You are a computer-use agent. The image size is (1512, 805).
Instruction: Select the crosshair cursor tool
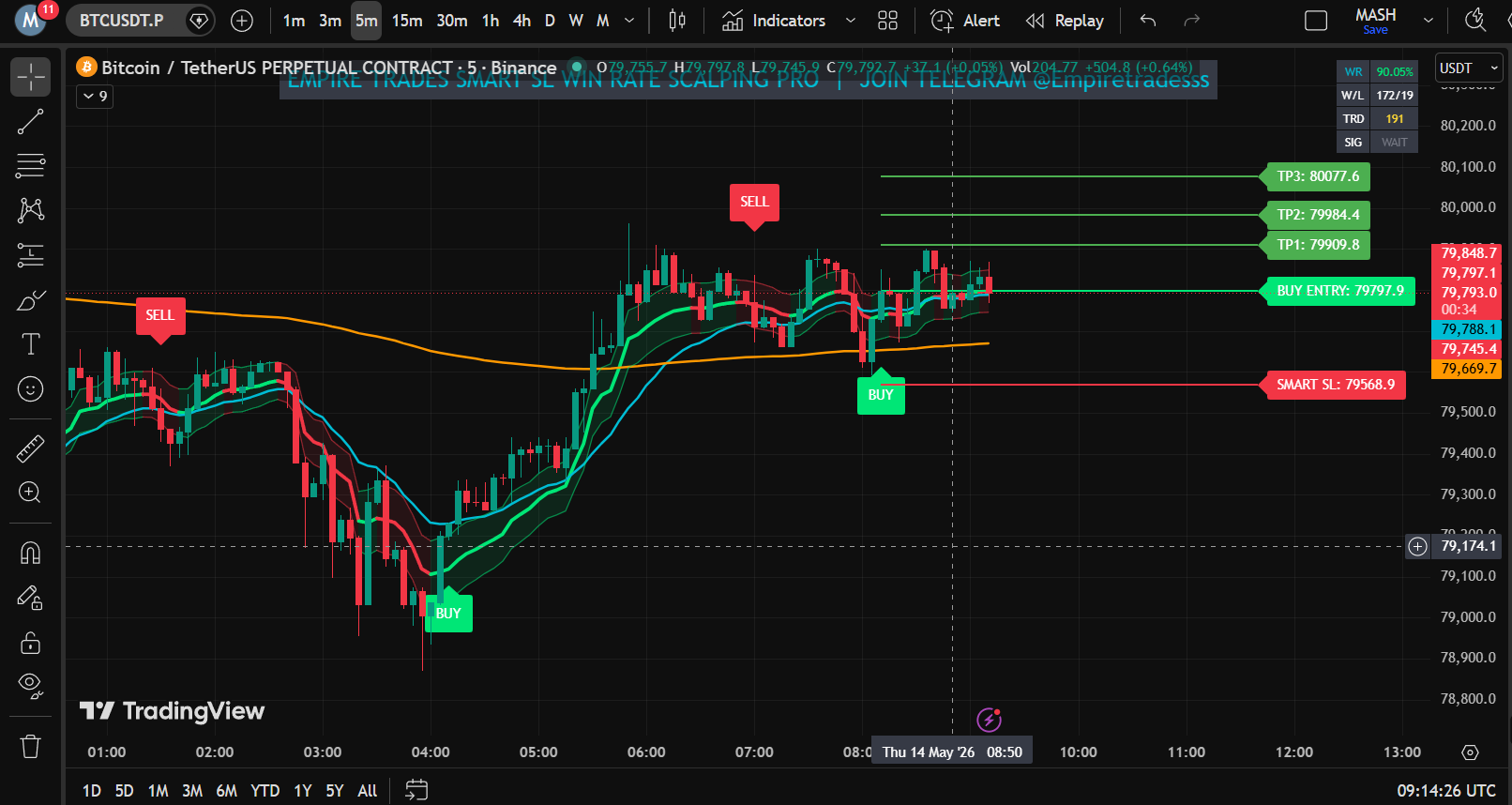tap(30, 77)
